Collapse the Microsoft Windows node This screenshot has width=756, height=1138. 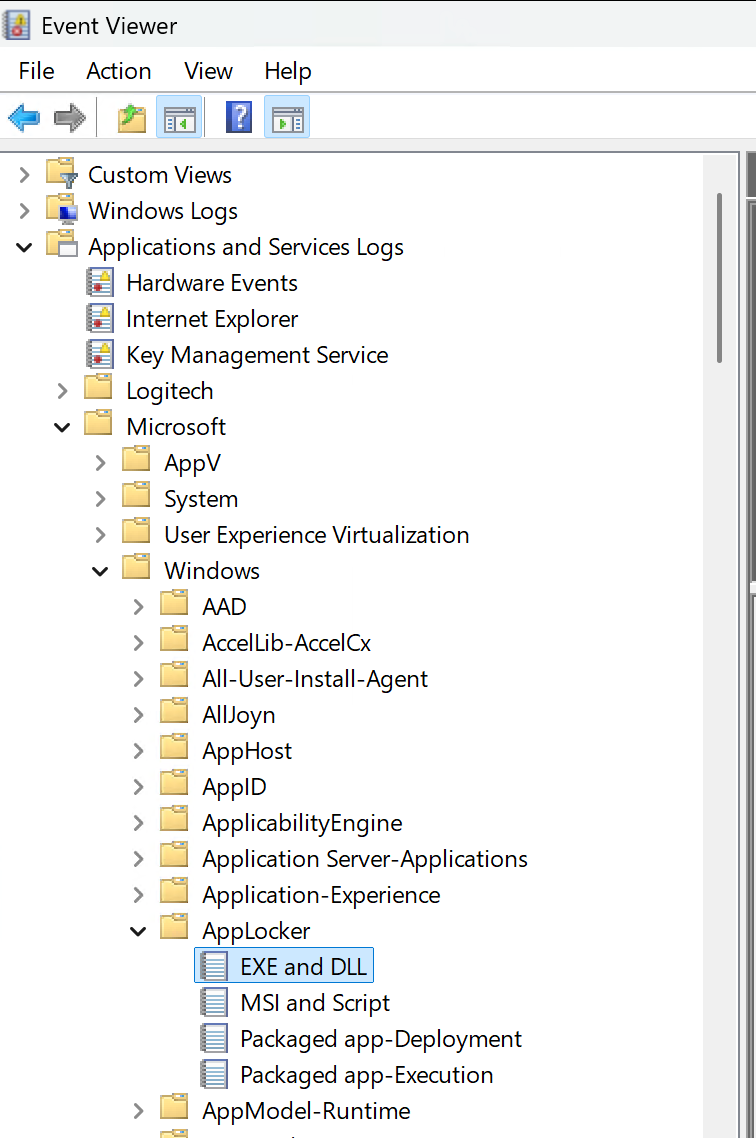(100, 570)
